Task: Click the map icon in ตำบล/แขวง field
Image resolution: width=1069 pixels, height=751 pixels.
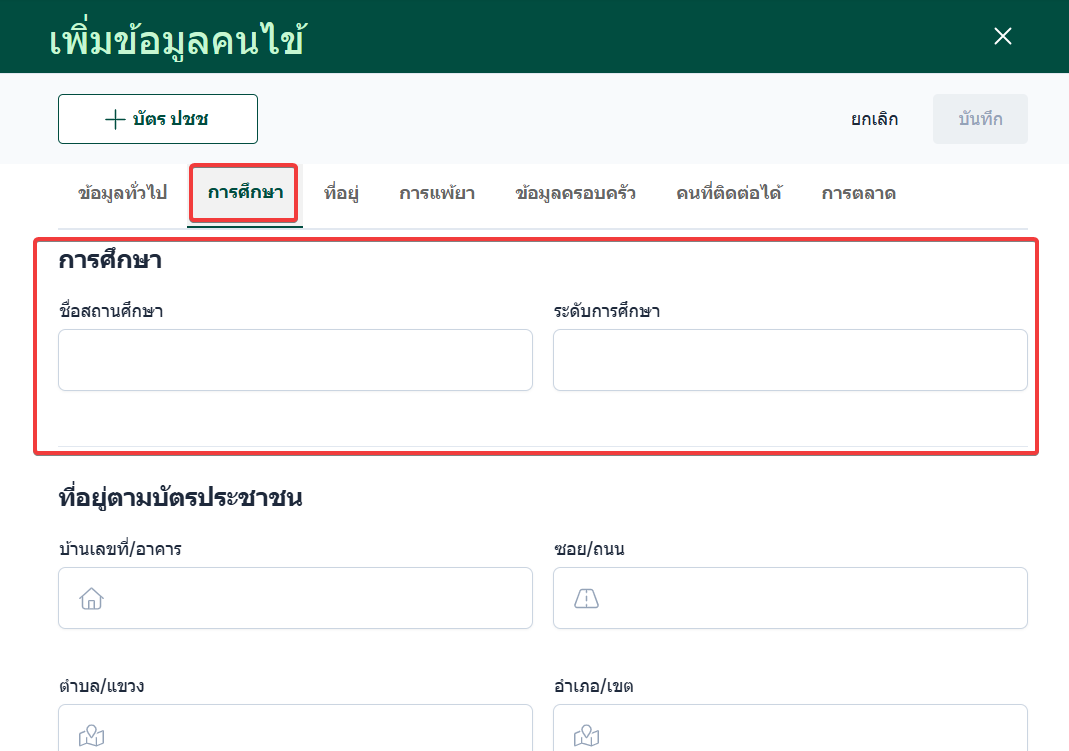Action: click(91, 737)
